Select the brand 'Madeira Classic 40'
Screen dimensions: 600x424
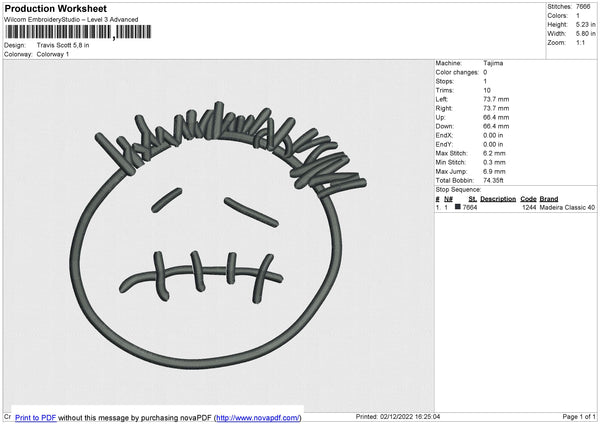pos(567,207)
